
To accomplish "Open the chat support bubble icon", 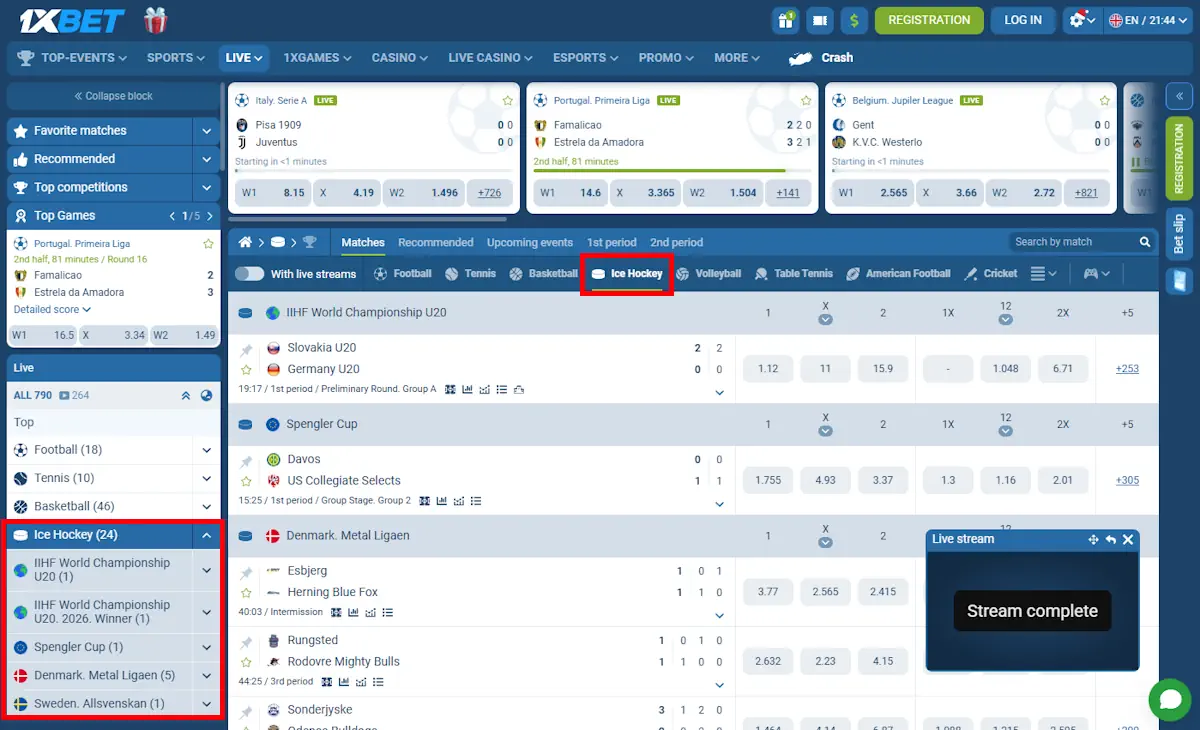I will click(1170, 700).
